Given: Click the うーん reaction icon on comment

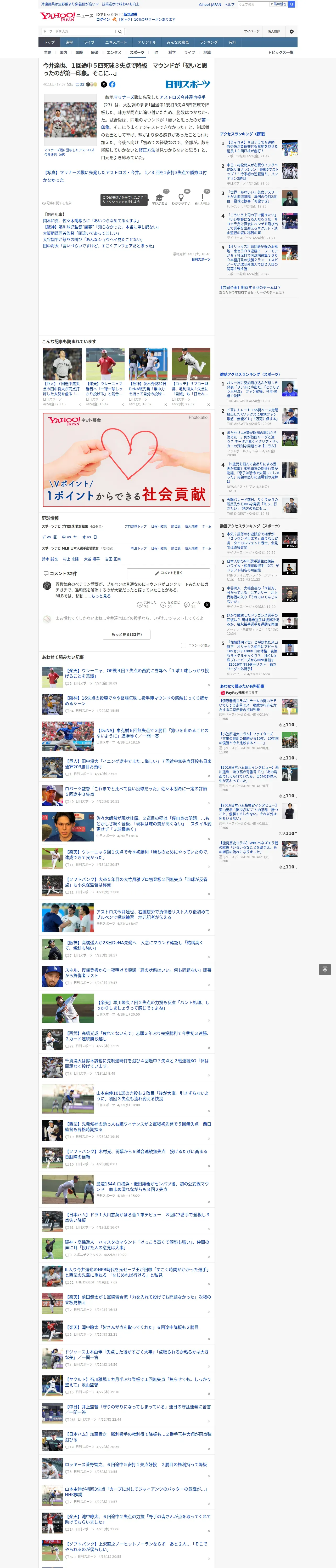Looking at the screenshot, I should point(187,604).
